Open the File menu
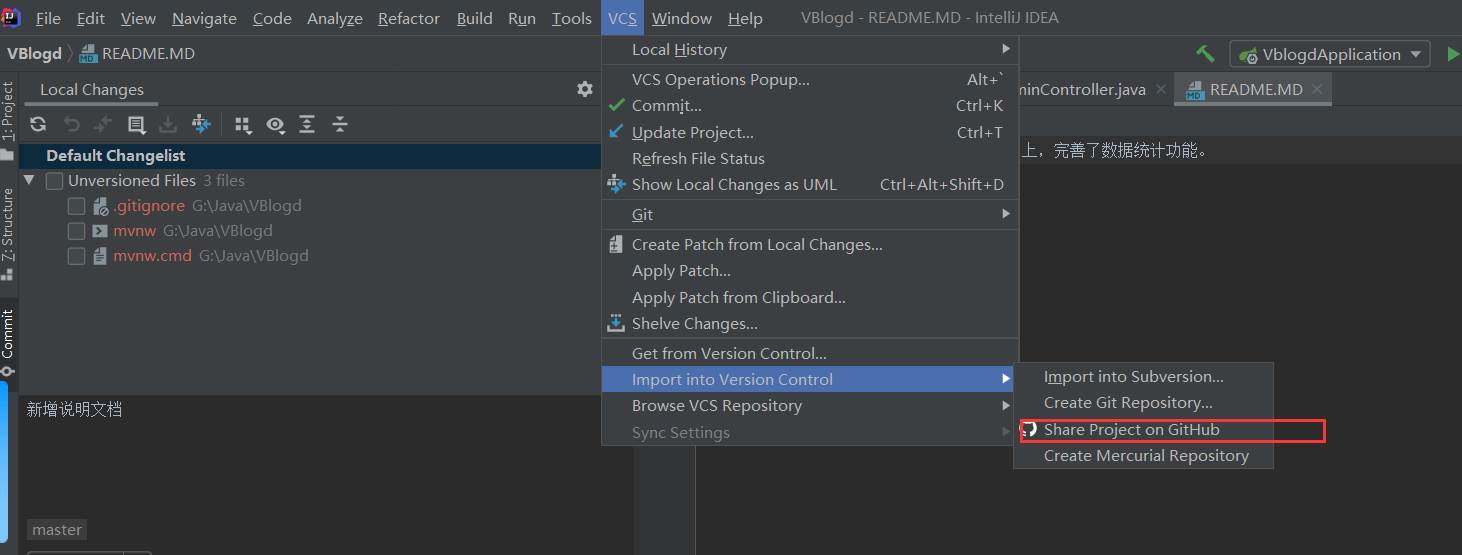This screenshot has width=1462, height=555. (x=48, y=18)
